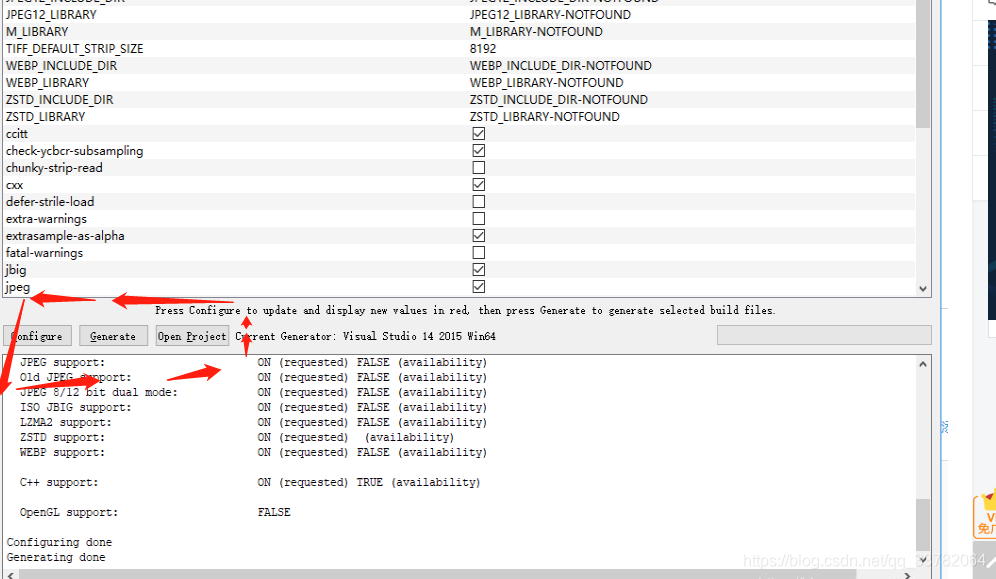Enable defer-strile-load
The image size is (996, 579).
point(478,201)
